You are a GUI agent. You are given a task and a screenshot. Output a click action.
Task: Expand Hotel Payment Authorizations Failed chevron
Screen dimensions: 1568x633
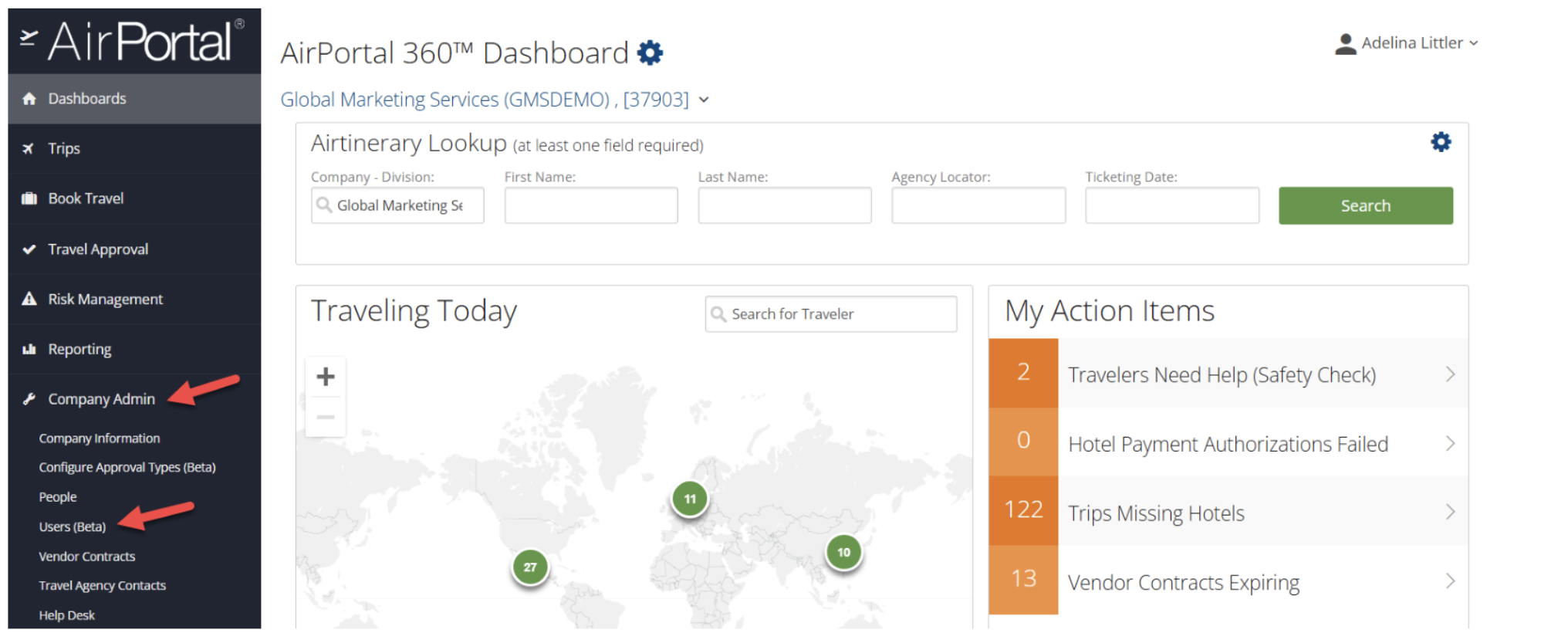point(1450,443)
